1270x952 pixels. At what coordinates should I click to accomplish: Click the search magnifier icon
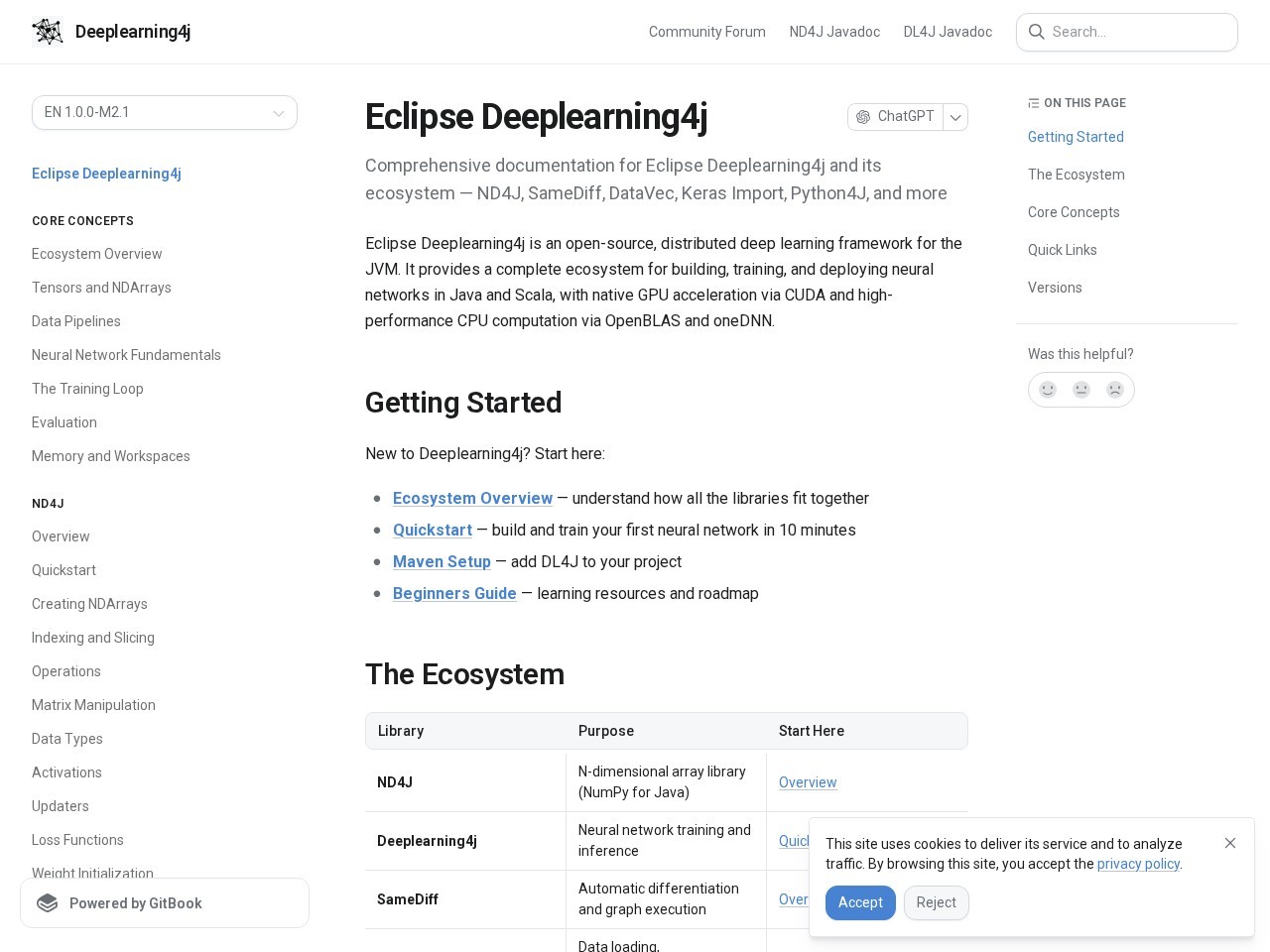[1037, 32]
